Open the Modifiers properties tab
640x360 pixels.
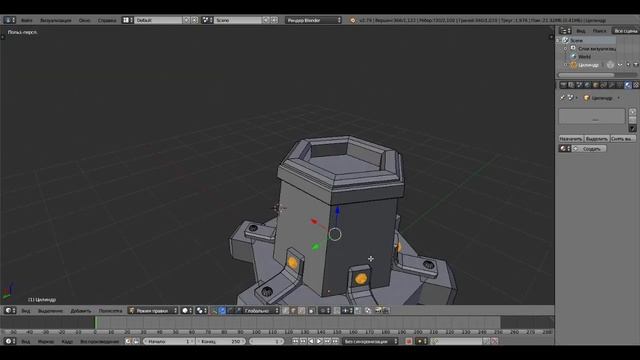click(x=611, y=85)
